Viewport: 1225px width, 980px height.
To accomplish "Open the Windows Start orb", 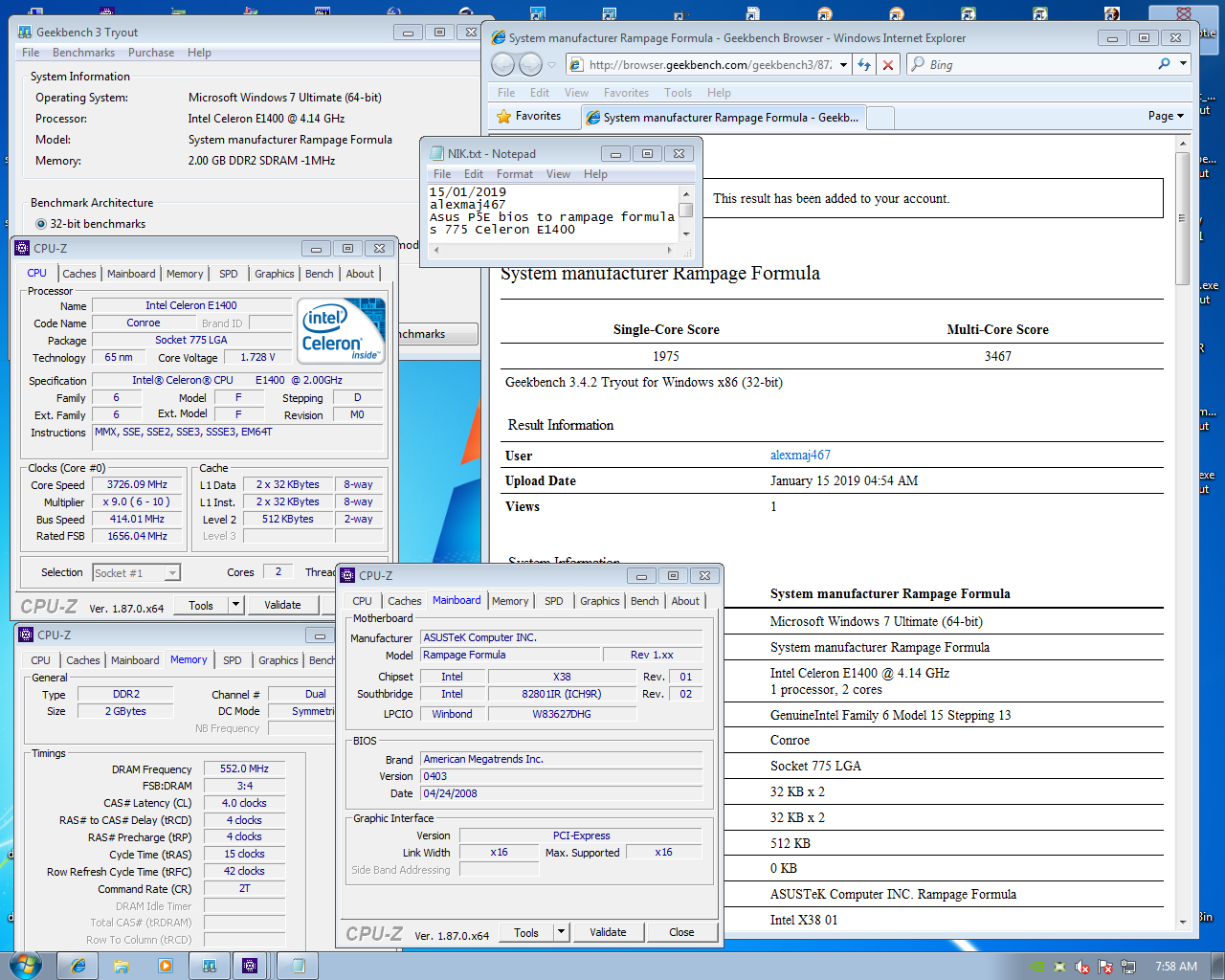I will pos(25,965).
